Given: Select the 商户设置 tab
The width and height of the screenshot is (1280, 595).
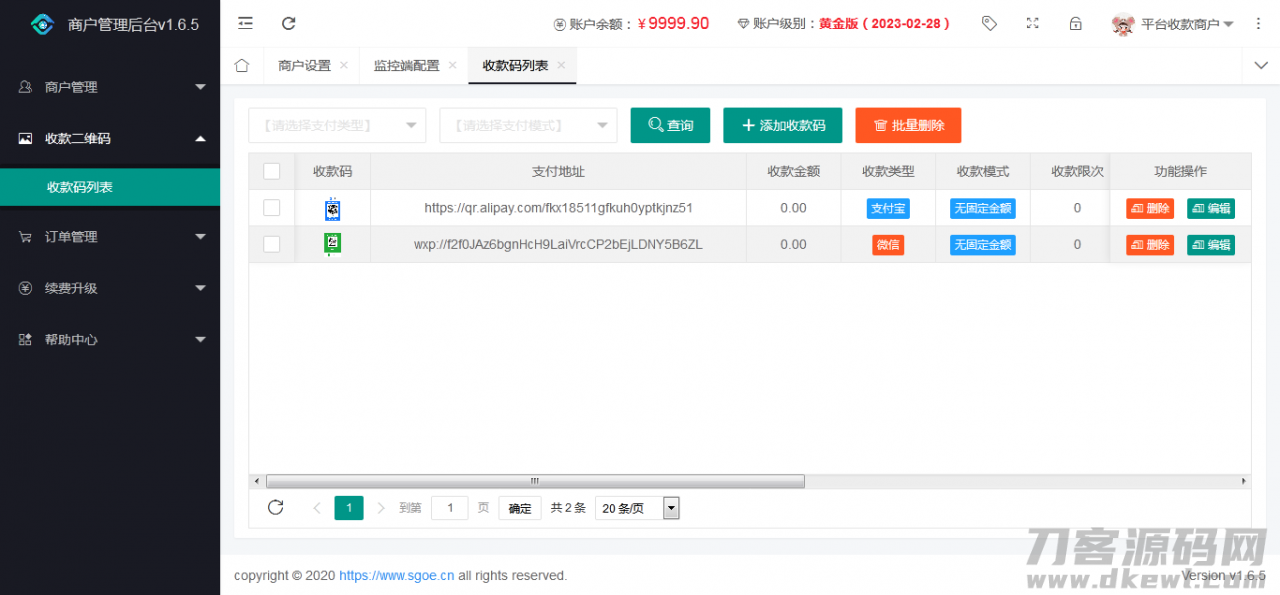Looking at the screenshot, I should click(x=304, y=64).
